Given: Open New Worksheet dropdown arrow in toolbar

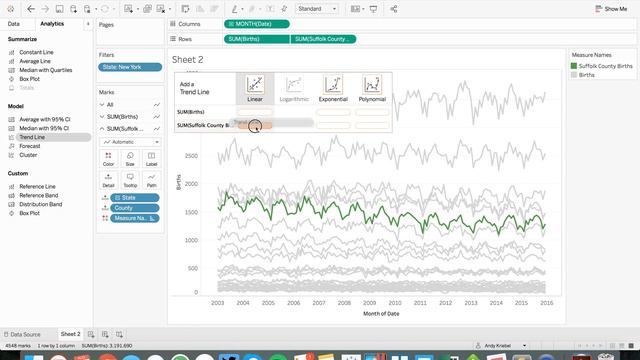Looking at the screenshot, I should (138, 9).
